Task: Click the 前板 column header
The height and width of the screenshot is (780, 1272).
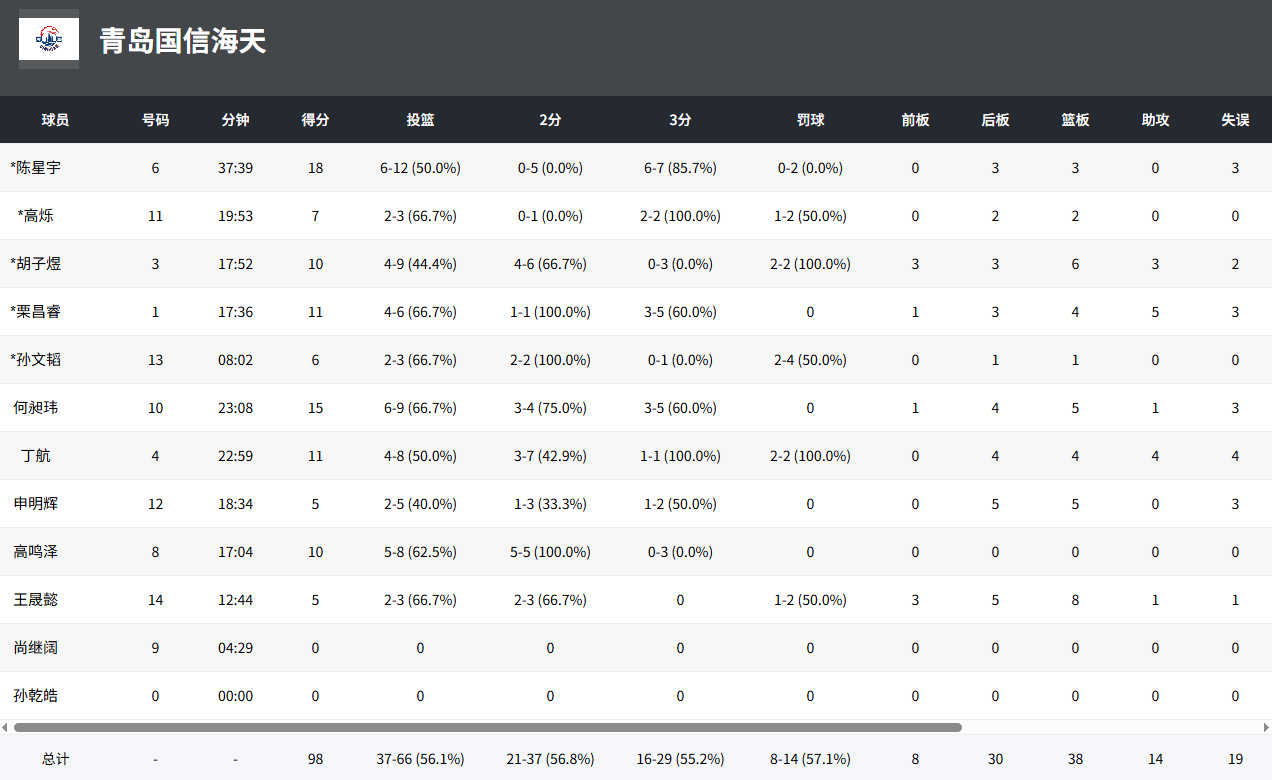Action: (915, 120)
